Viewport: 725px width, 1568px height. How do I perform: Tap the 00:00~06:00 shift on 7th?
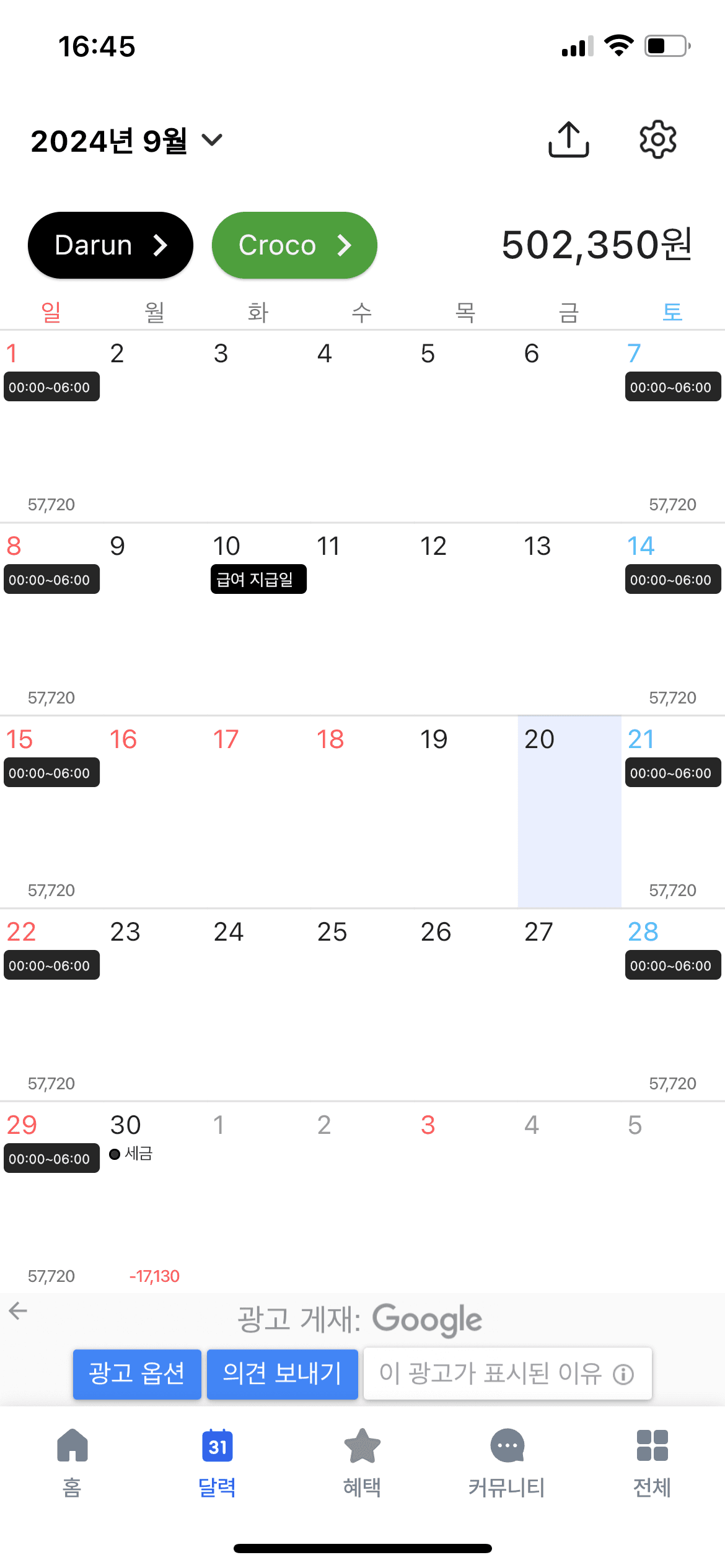(672, 387)
